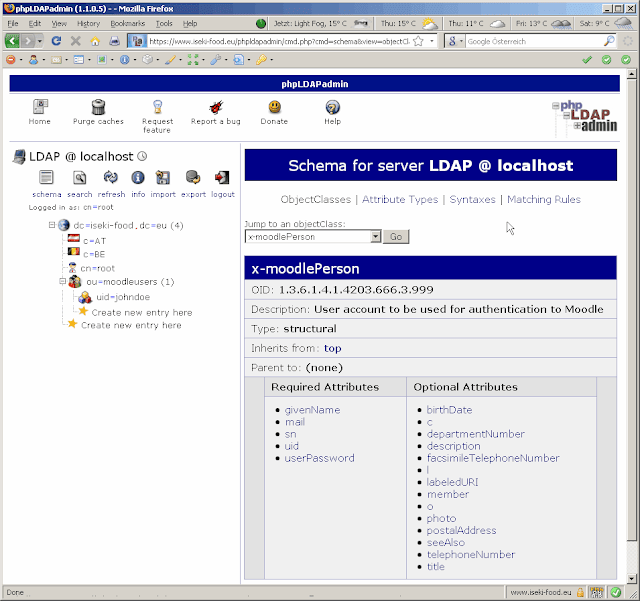The height and width of the screenshot is (601, 640).
Task: Click the Report a bug icon
Action: click(x=216, y=107)
